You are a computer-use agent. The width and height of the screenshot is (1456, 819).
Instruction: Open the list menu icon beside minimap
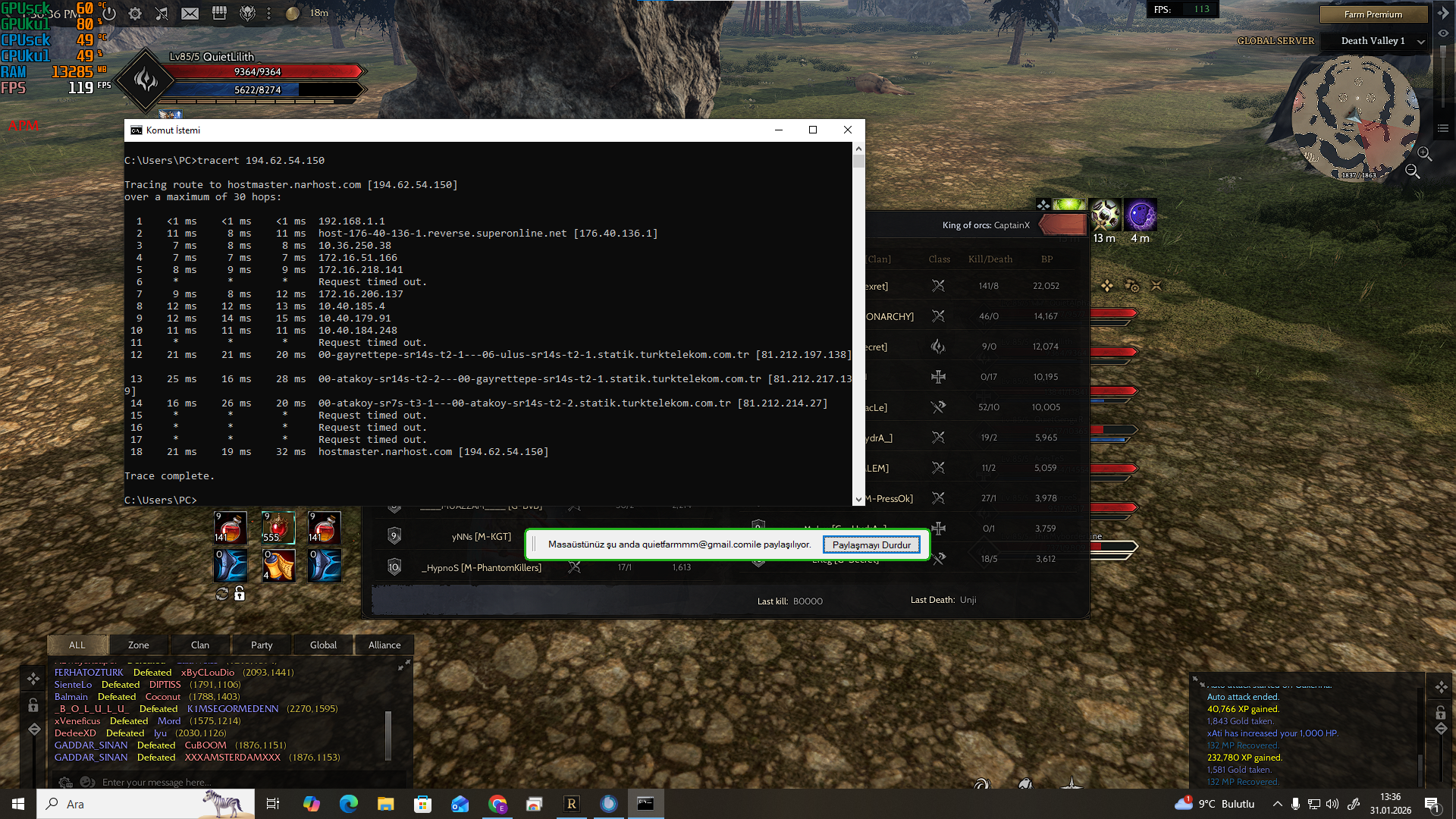[x=1443, y=128]
